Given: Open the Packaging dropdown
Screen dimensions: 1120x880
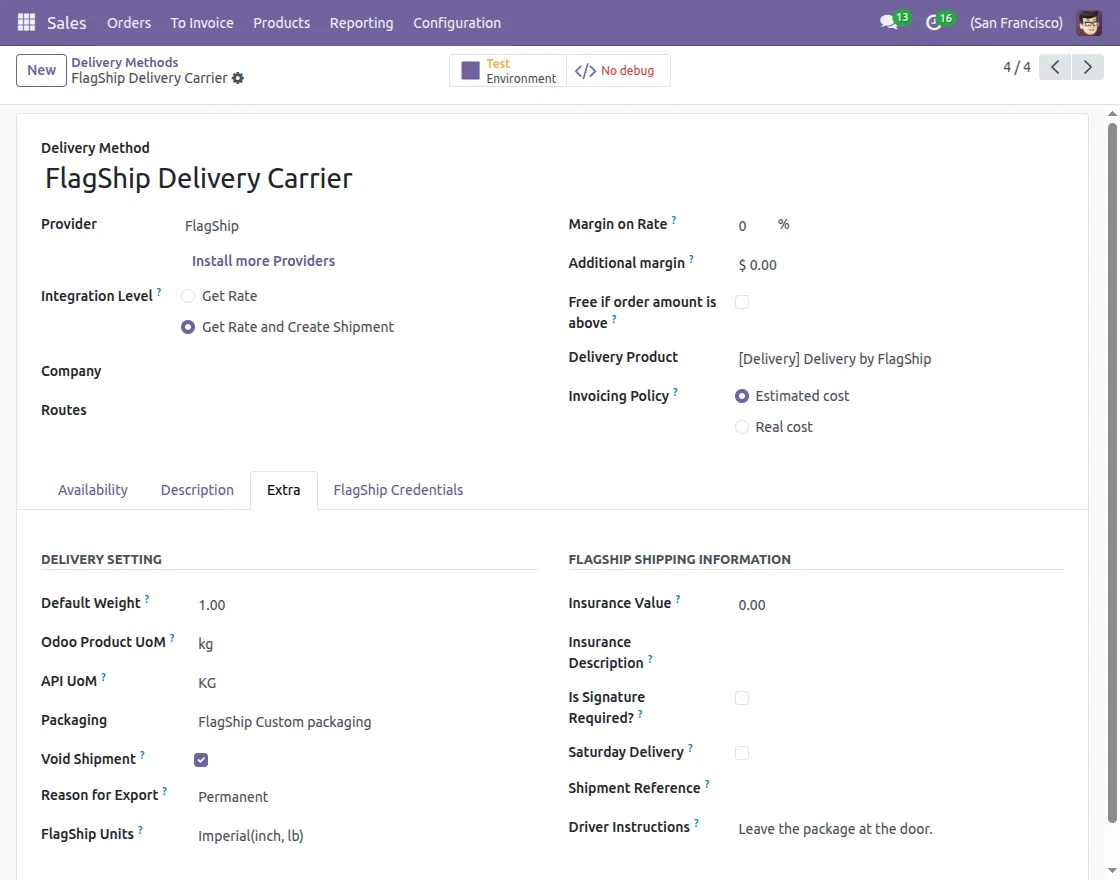Looking at the screenshot, I should point(284,721).
